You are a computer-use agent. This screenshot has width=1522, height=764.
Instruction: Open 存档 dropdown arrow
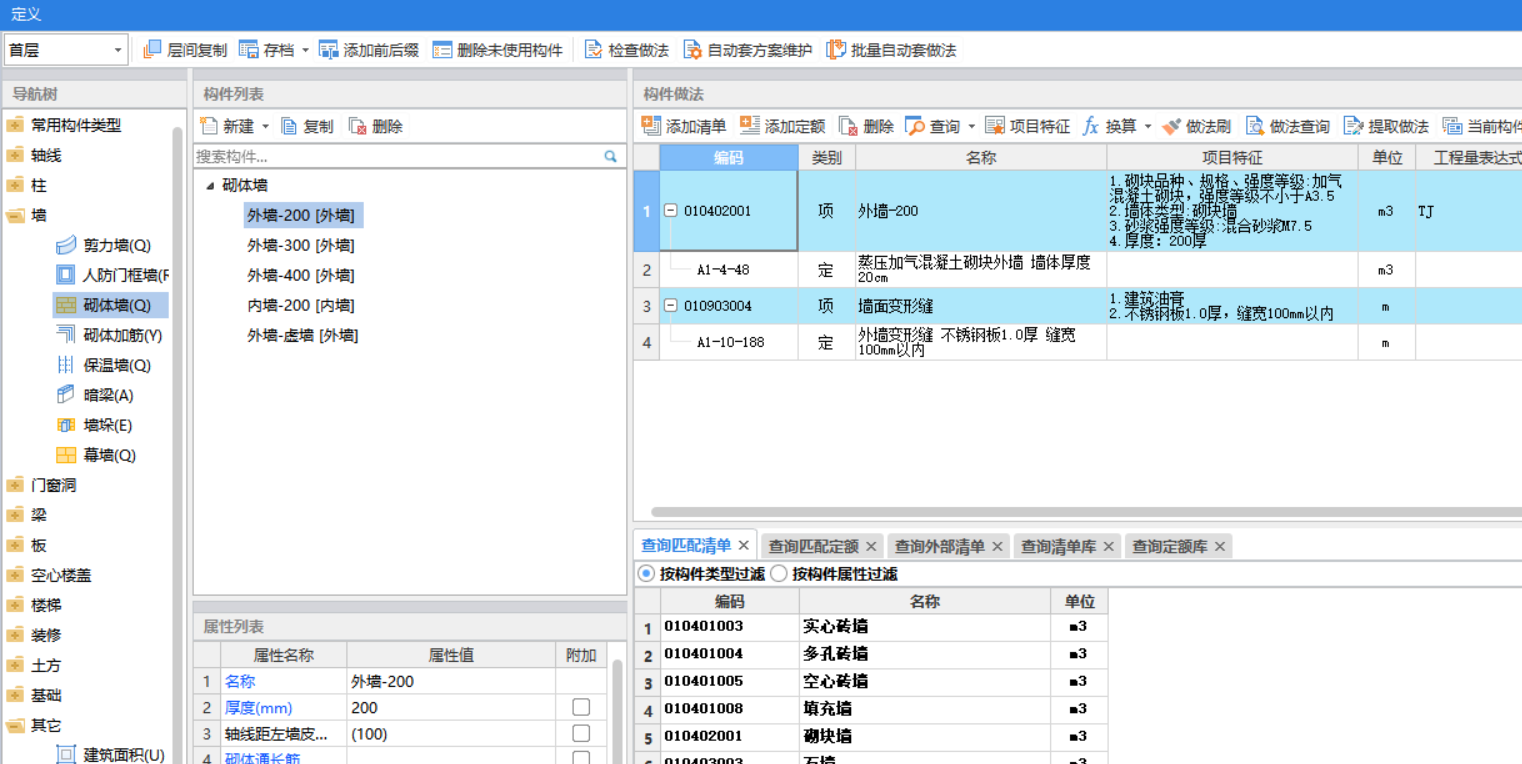coord(305,50)
